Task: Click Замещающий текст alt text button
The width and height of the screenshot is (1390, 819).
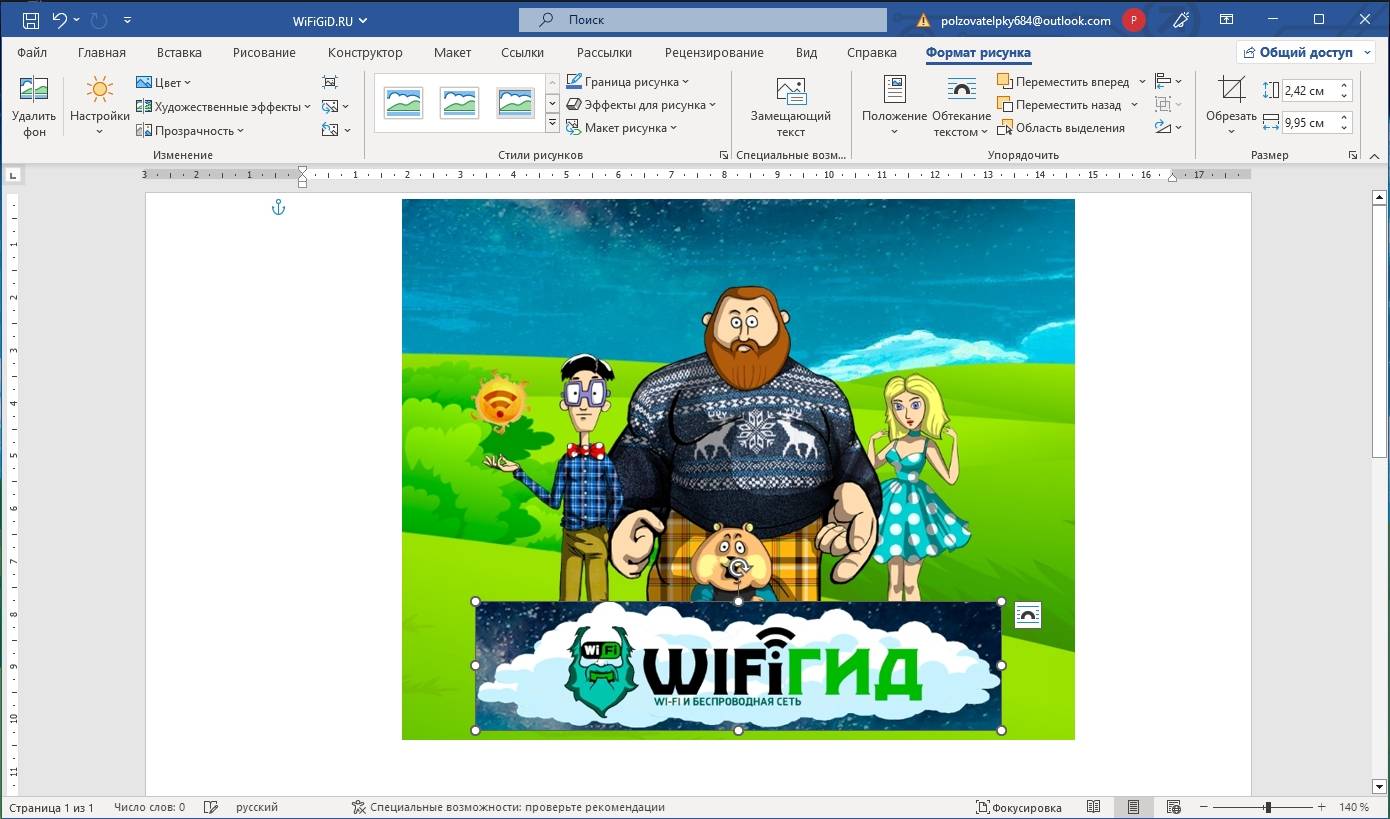Action: click(791, 107)
